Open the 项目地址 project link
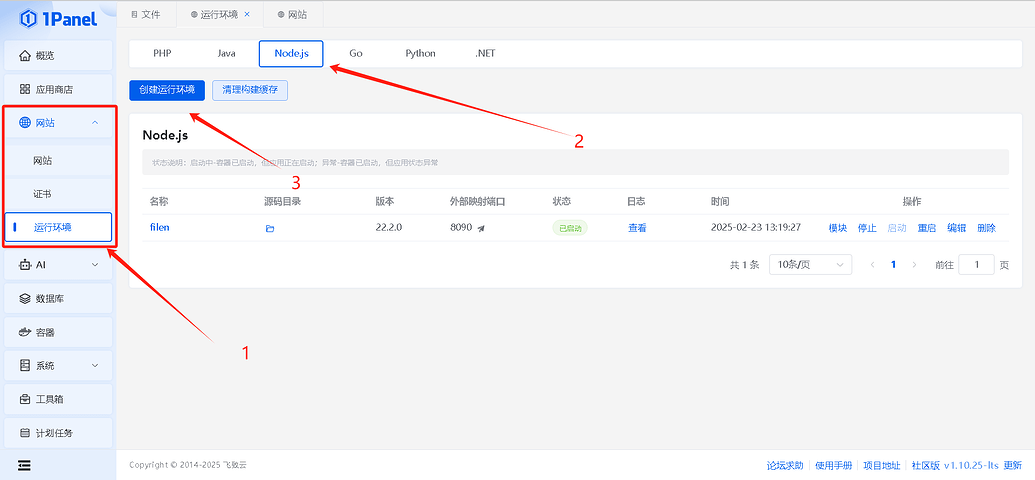The width and height of the screenshot is (1035, 480). 882,465
